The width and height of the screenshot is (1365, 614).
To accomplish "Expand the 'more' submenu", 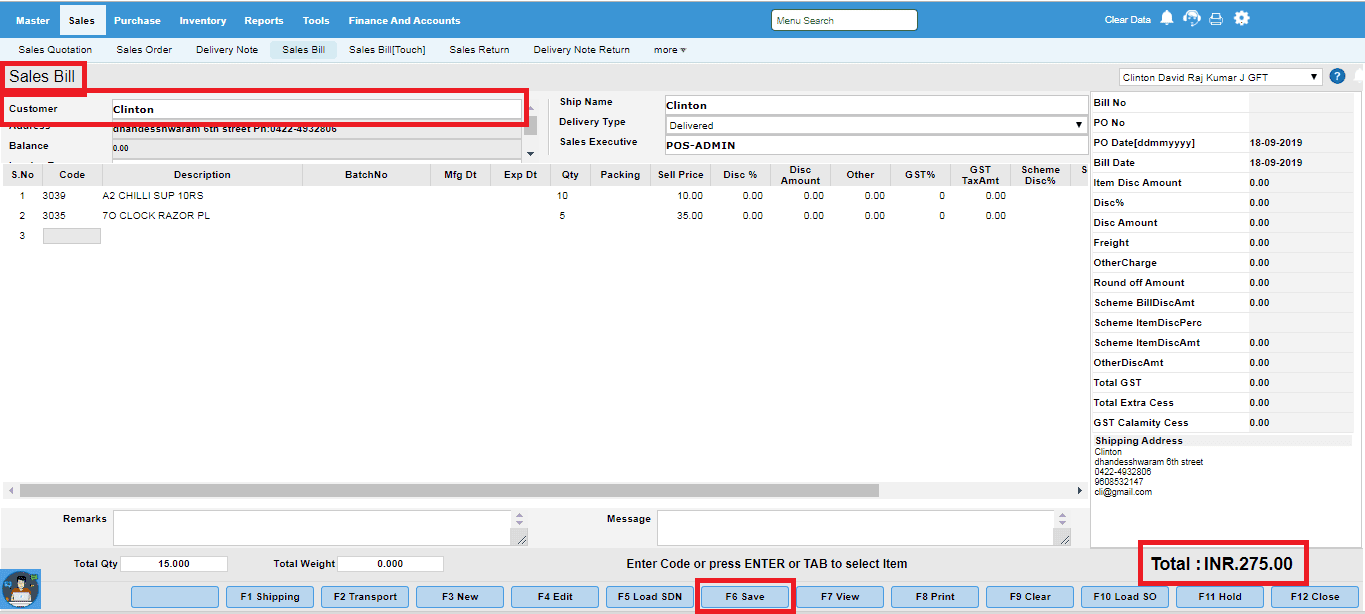I will coord(669,50).
